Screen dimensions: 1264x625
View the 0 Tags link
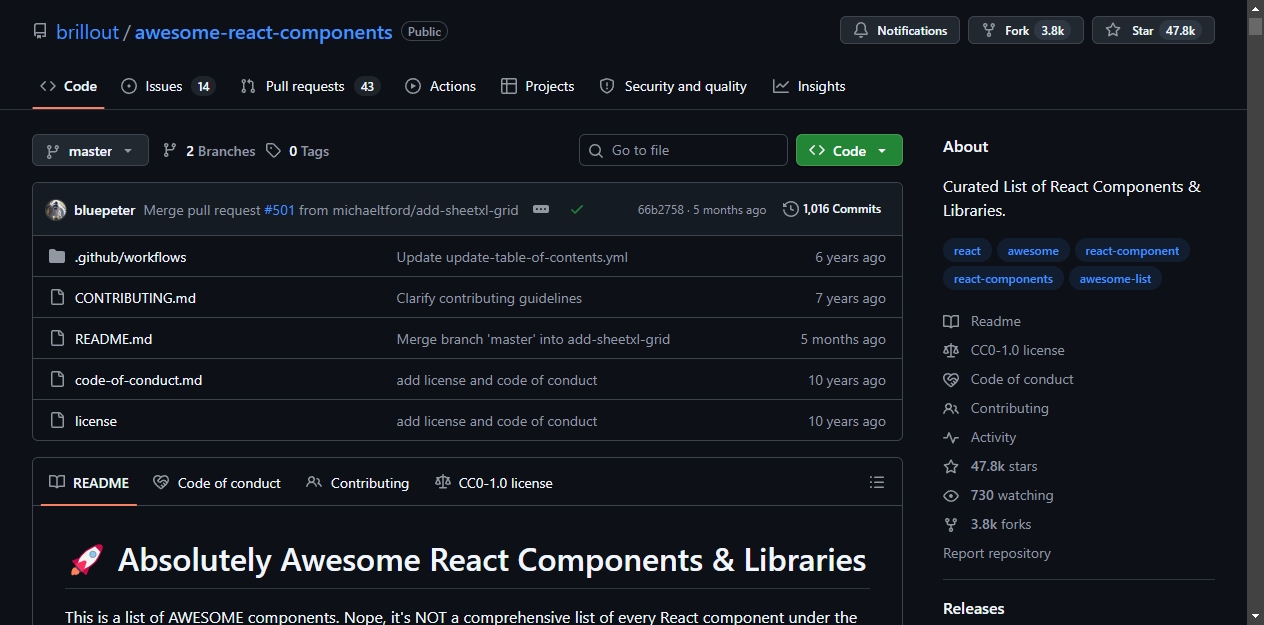[x=298, y=151]
